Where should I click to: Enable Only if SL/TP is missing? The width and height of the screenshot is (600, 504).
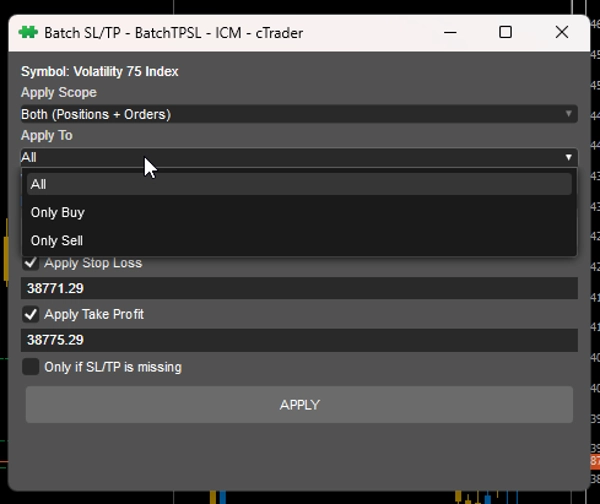(x=31, y=367)
